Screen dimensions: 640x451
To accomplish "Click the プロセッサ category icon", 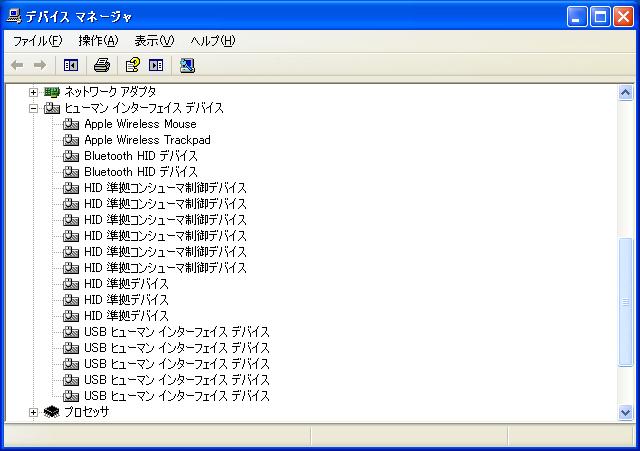I will [x=52, y=412].
